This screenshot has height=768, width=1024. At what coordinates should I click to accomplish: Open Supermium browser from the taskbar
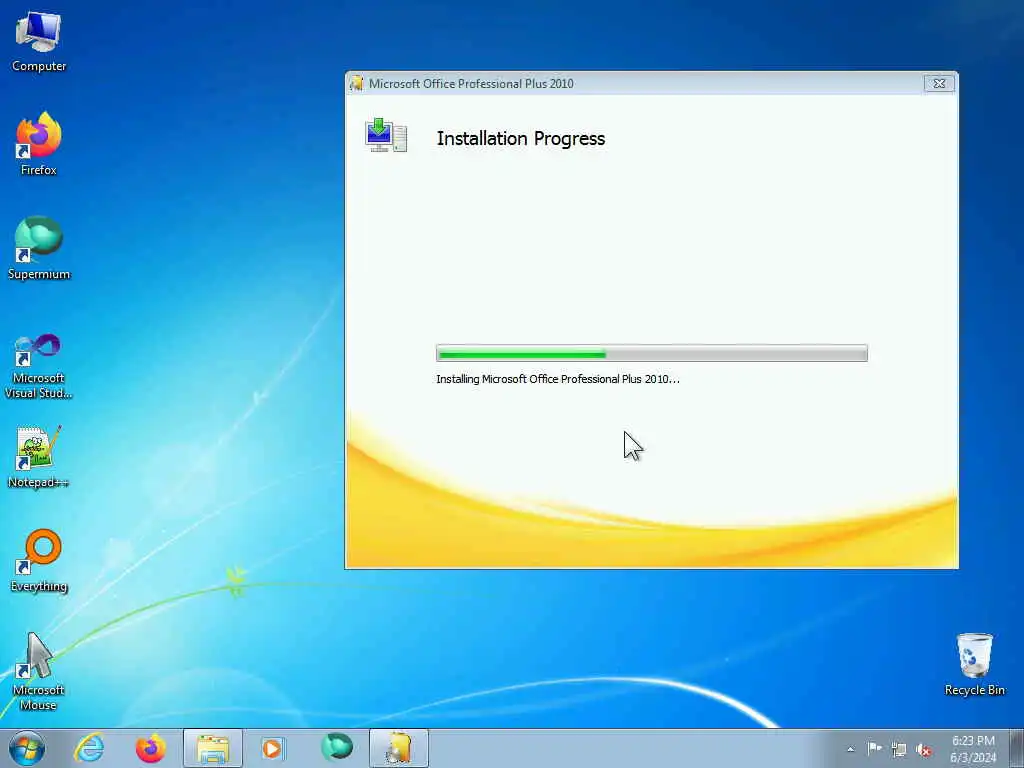coord(336,748)
